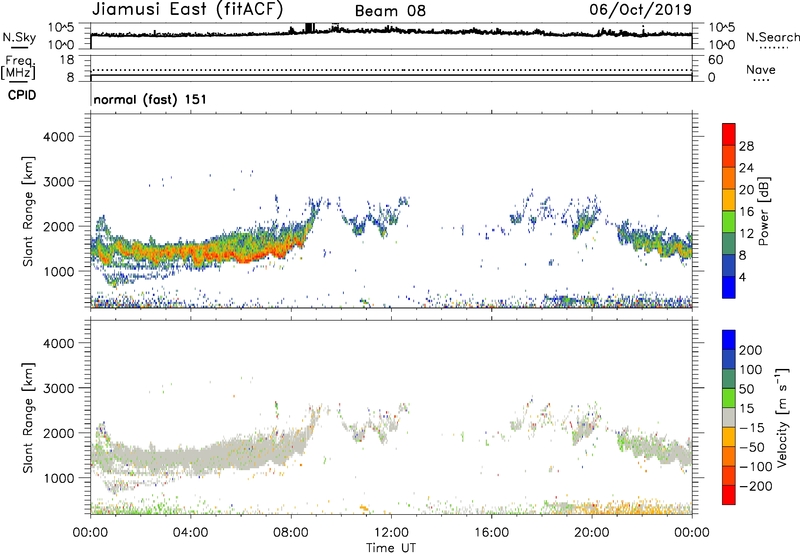The image size is (800, 554).
Task: Click the "18" frequency axis tick label
Action: click(x=67, y=60)
